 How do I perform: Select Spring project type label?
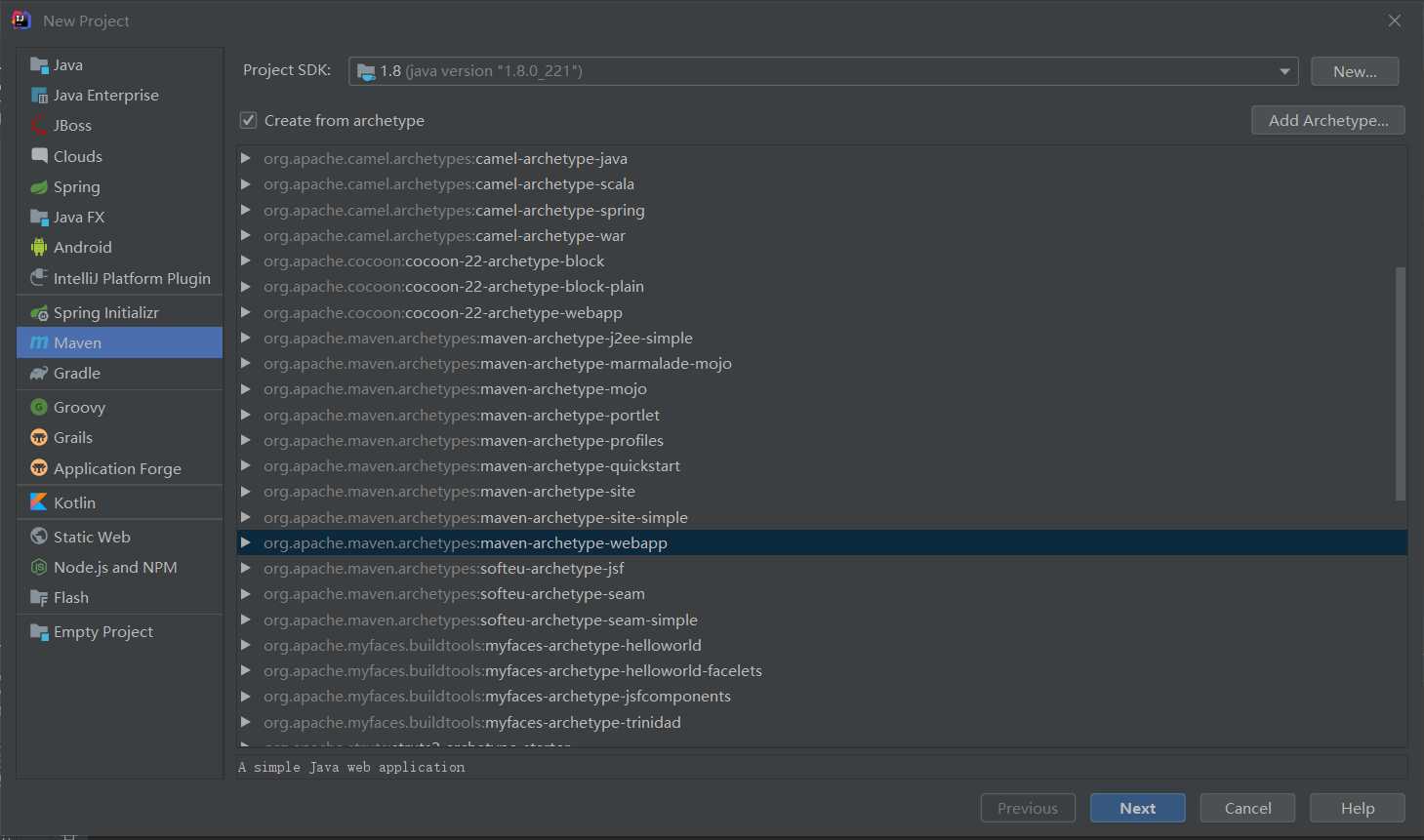coord(77,187)
